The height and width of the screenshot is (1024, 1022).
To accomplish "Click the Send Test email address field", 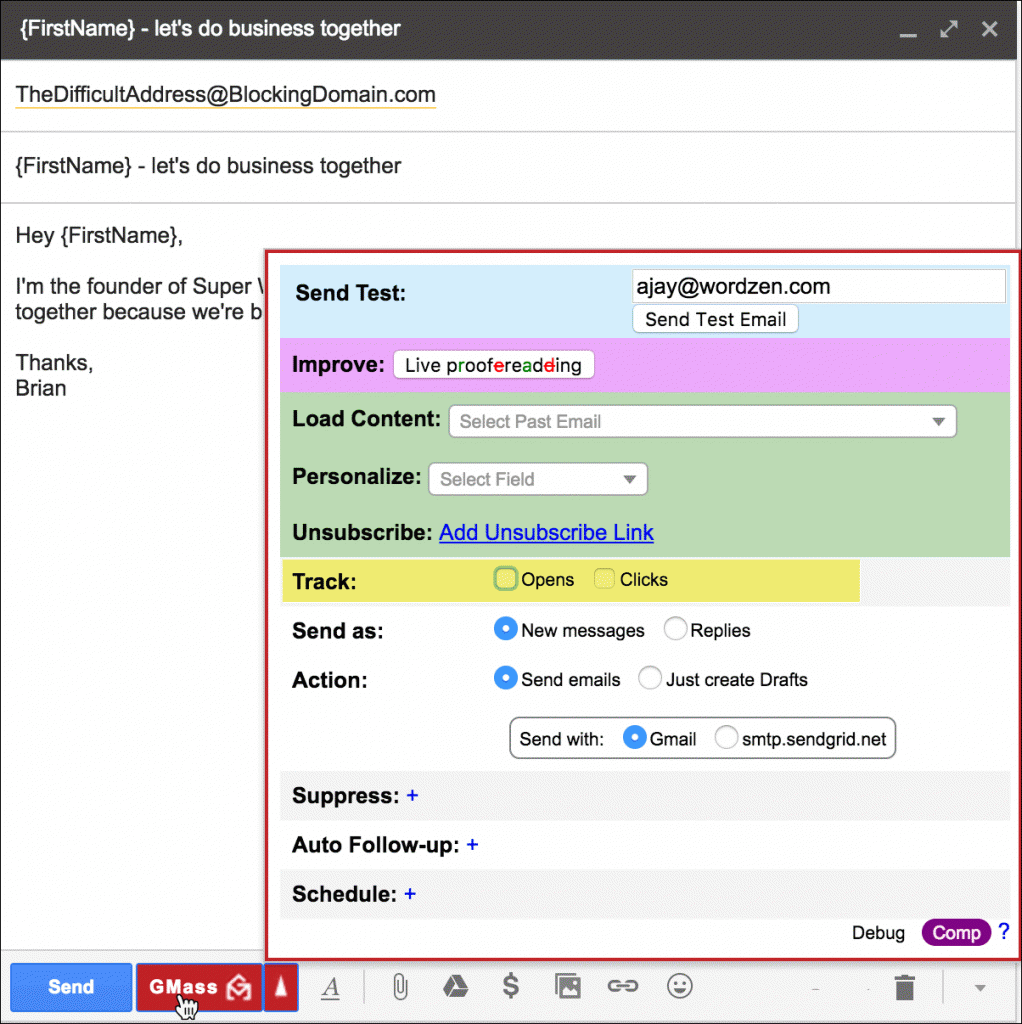I will click(818, 287).
